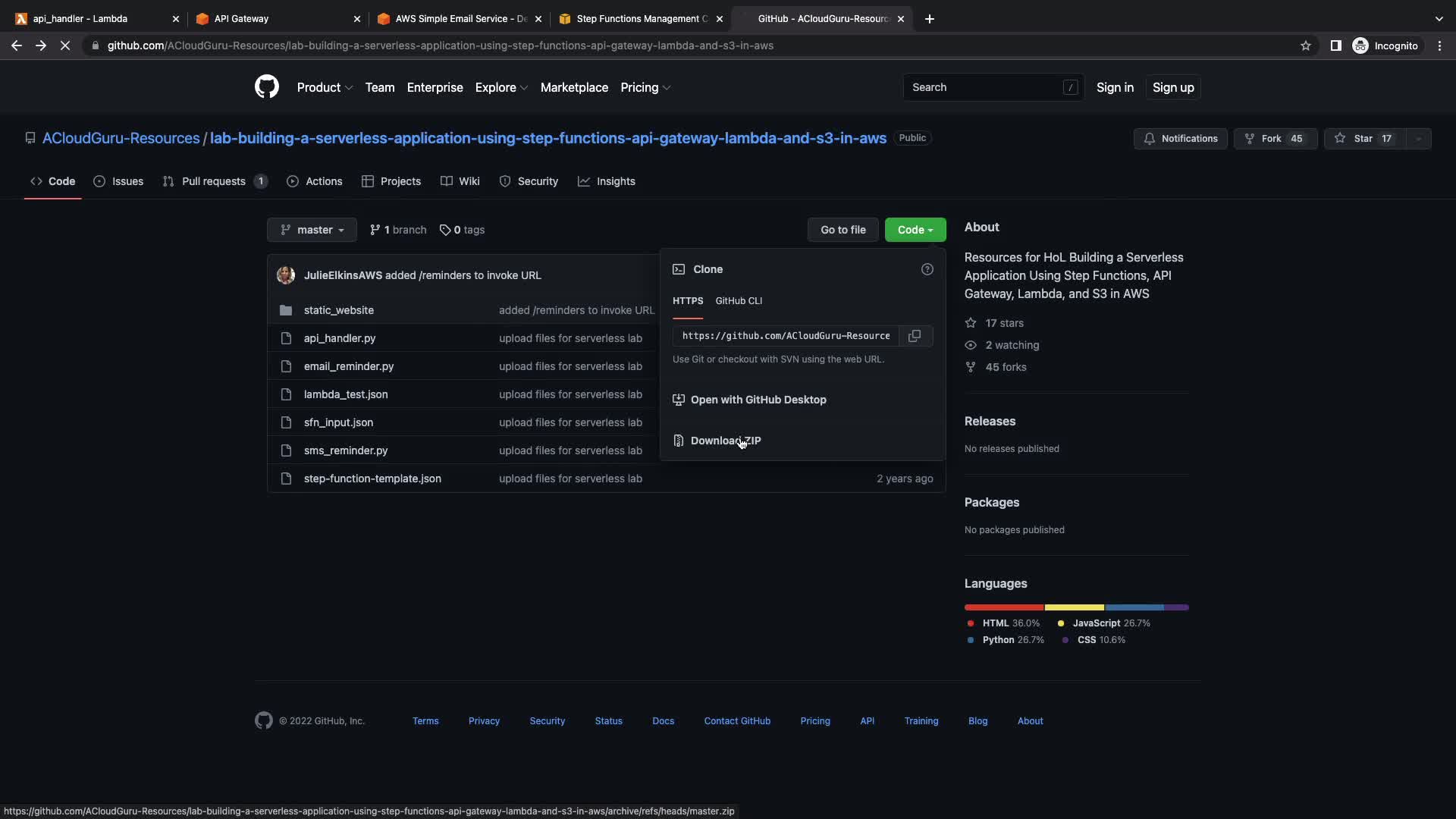This screenshot has height=819, width=1456.
Task: Click the Notifications bell button
Action: [x=1181, y=139]
